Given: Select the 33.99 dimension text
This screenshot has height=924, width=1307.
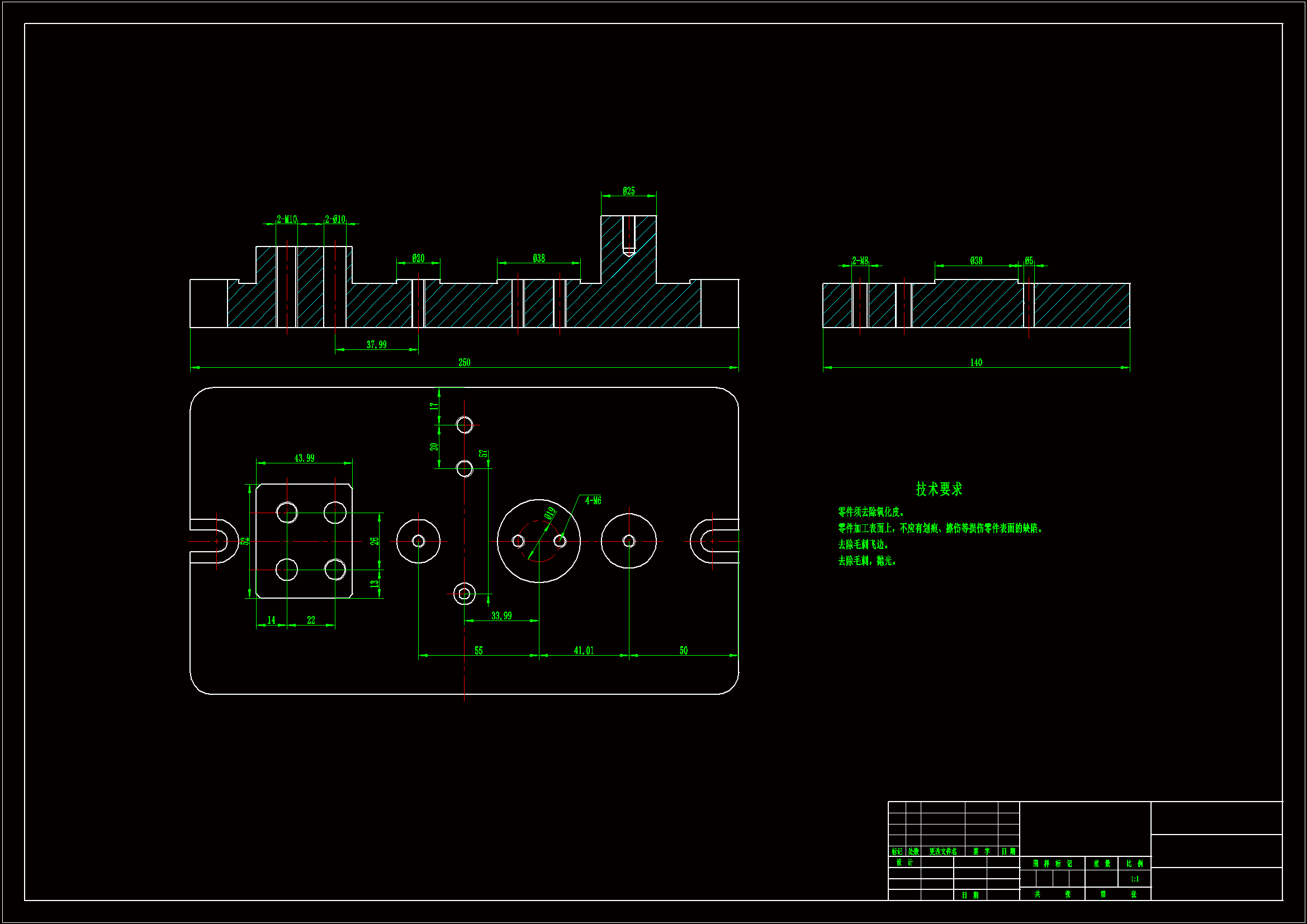Looking at the screenshot, I should click(501, 615).
